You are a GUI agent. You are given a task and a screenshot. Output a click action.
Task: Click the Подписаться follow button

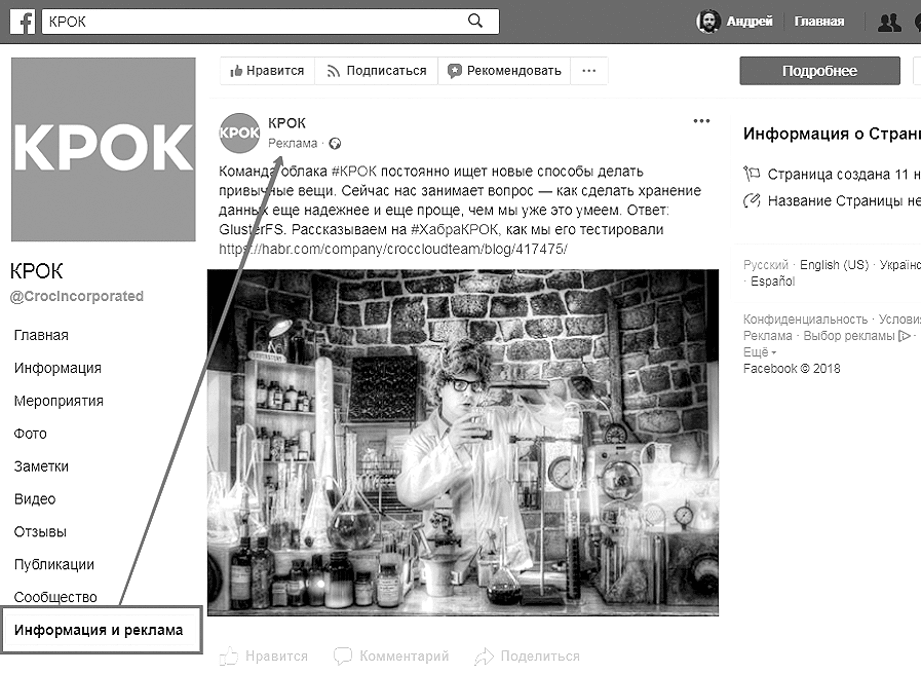(x=377, y=71)
